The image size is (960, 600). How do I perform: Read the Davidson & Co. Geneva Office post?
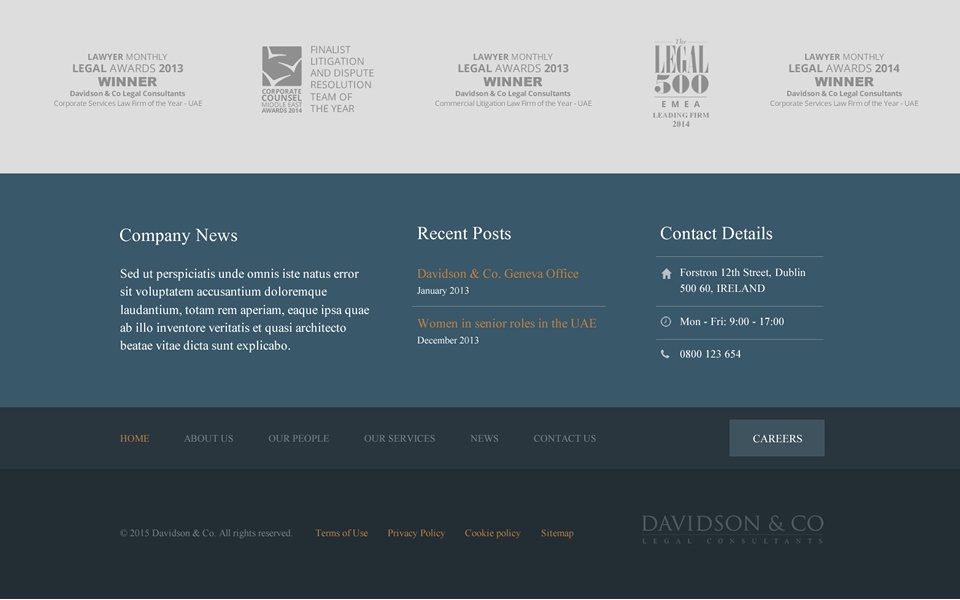[x=497, y=274]
